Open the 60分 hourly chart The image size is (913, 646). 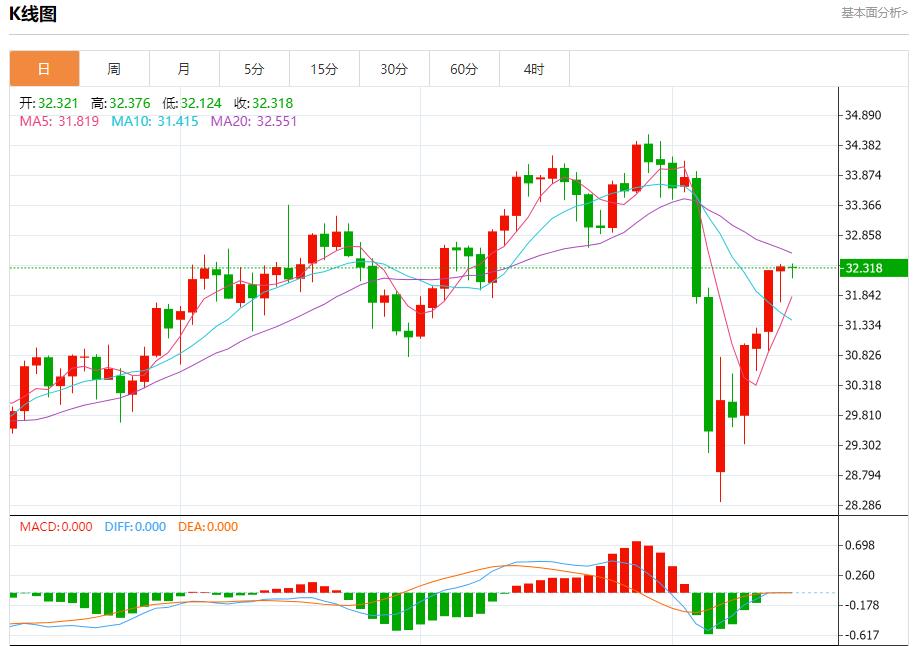tap(464, 68)
